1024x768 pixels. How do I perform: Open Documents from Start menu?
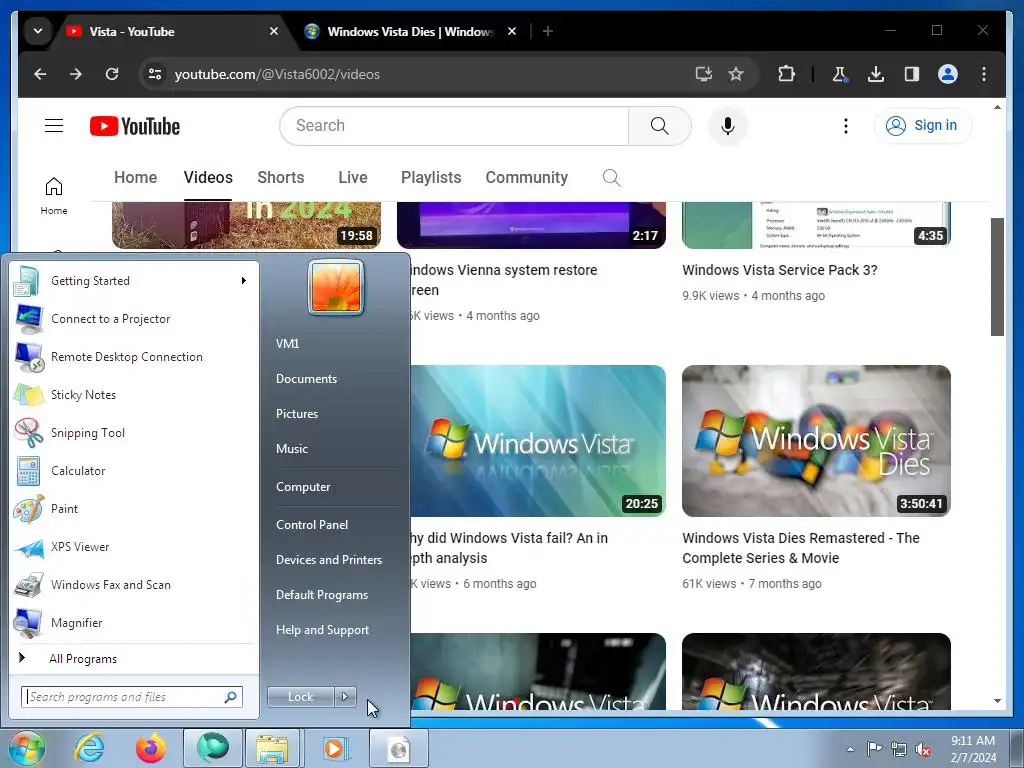pos(306,379)
